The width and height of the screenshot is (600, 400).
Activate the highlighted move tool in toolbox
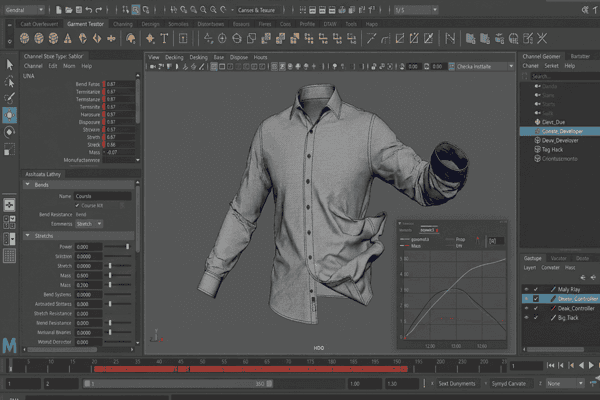pos(10,115)
